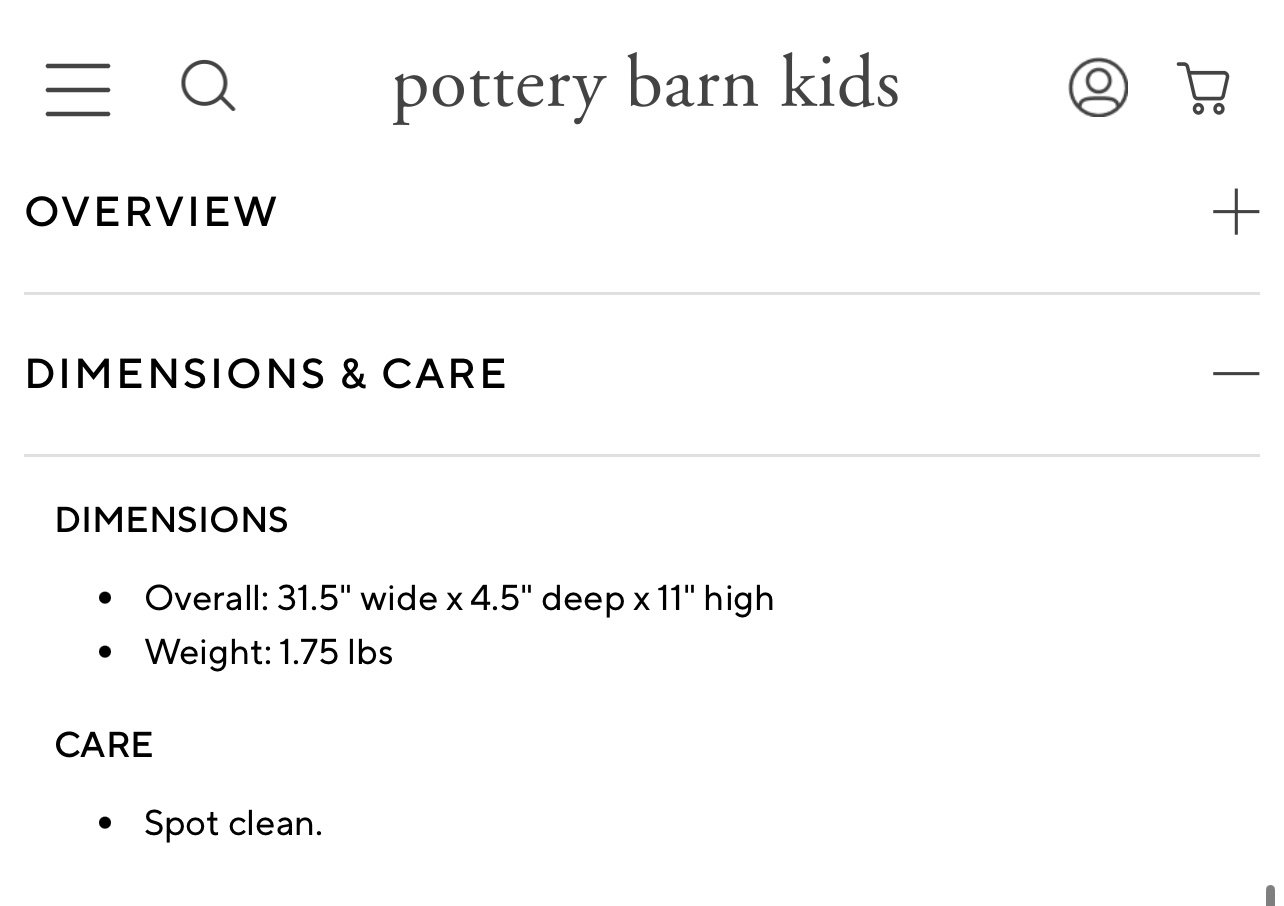1284x906 pixels.
Task: Open the hamburger navigation menu
Action: pyautogui.click(x=78, y=88)
